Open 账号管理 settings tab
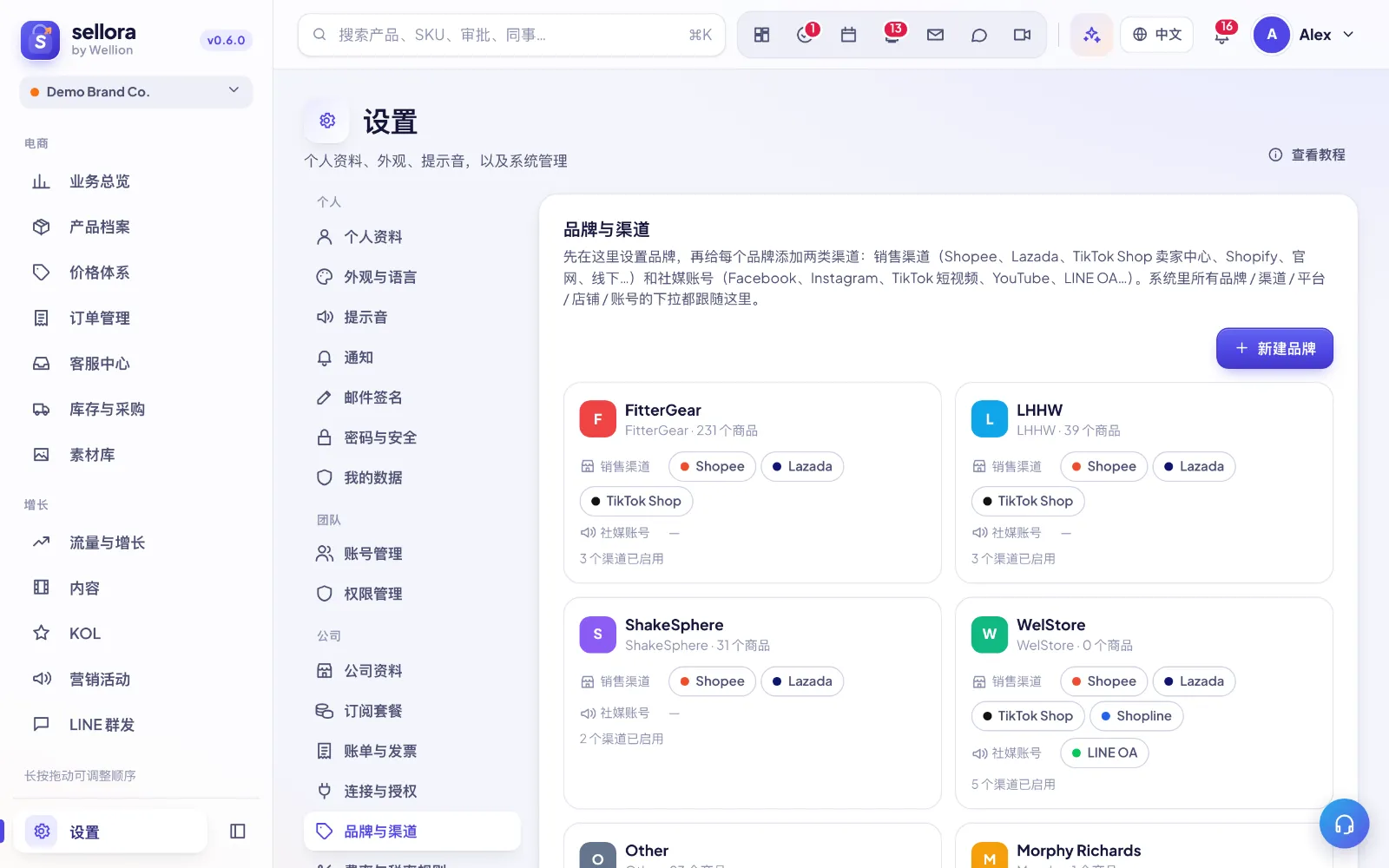Screen dimensions: 1389x868 tap(412, 554)
